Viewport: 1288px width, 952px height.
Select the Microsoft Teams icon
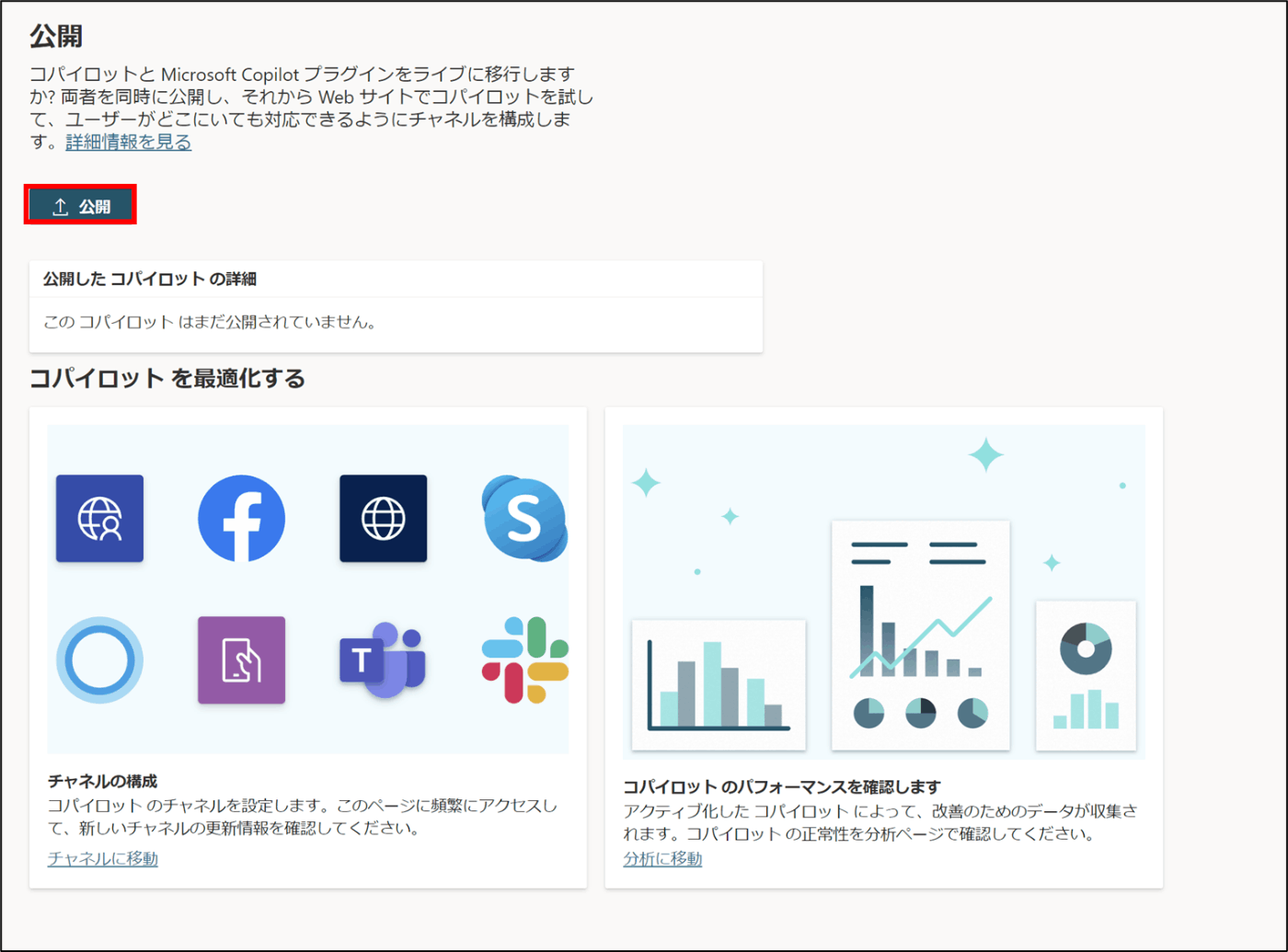[x=383, y=660]
